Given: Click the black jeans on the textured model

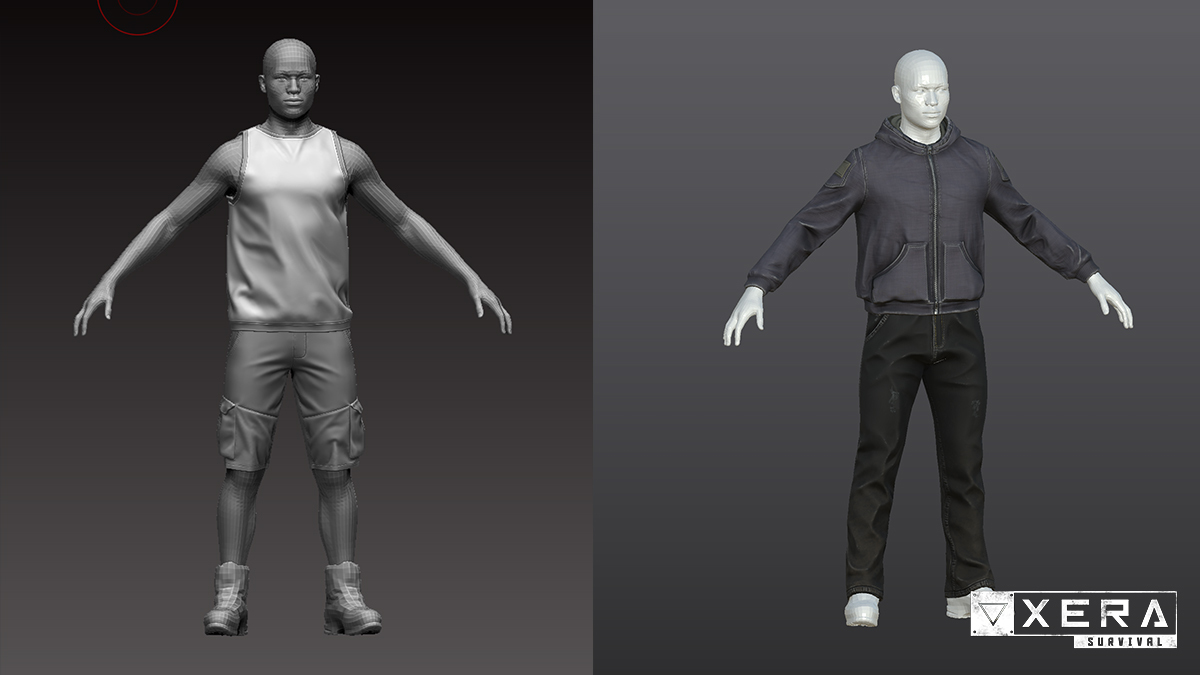Looking at the screenshot, I should pyautogui.click(x=918, y=453).
